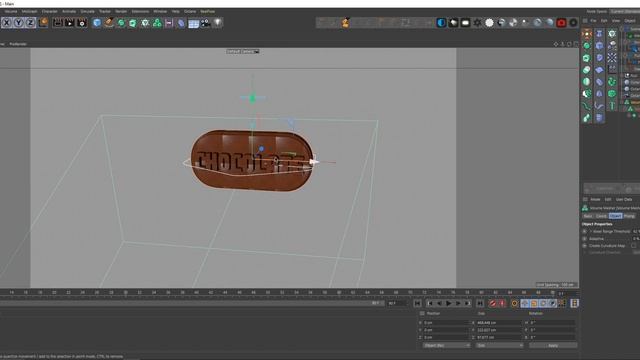Toggle the X axis lock
640x360 pixels.
[7, 23]
